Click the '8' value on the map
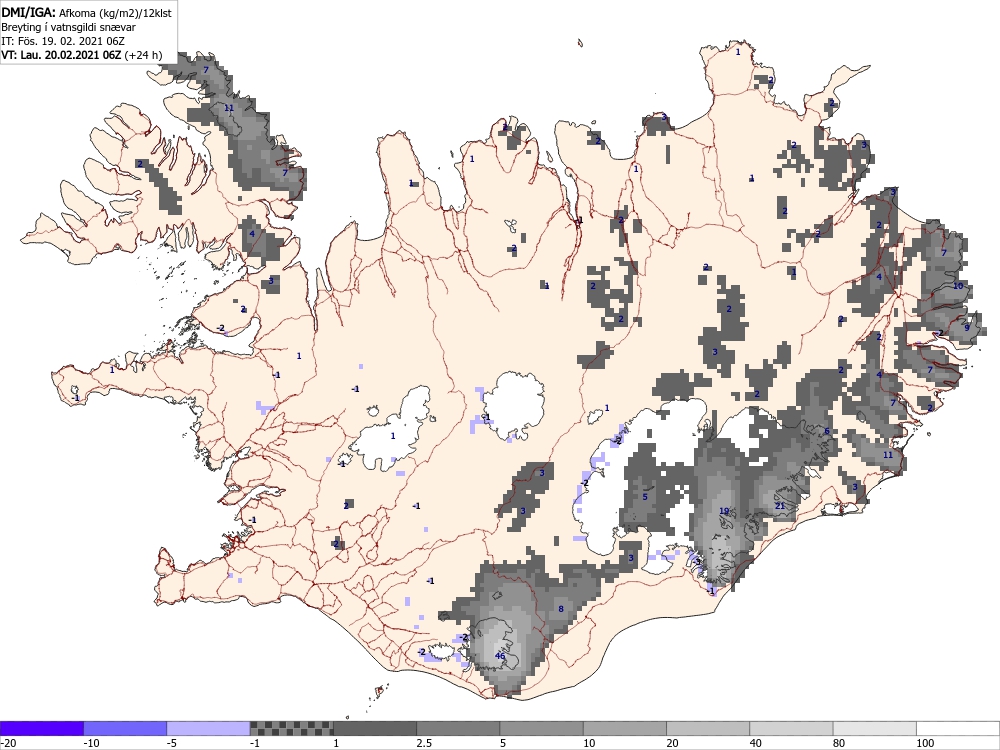This screenshot has width=1000, height=750. [561, 609]
